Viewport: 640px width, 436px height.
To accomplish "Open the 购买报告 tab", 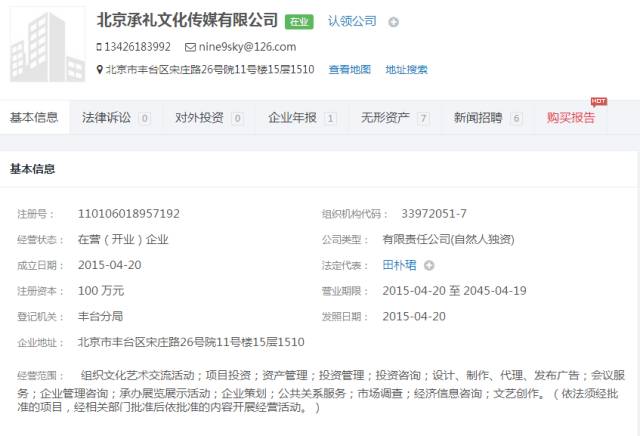I will (x=571, y=118).
